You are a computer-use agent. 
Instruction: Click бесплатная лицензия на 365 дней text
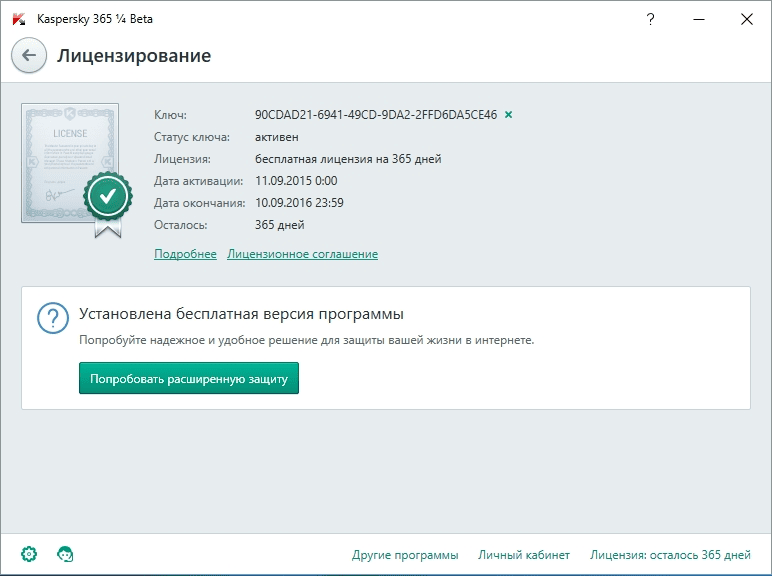pyautogui.click(x=348, y=159)
